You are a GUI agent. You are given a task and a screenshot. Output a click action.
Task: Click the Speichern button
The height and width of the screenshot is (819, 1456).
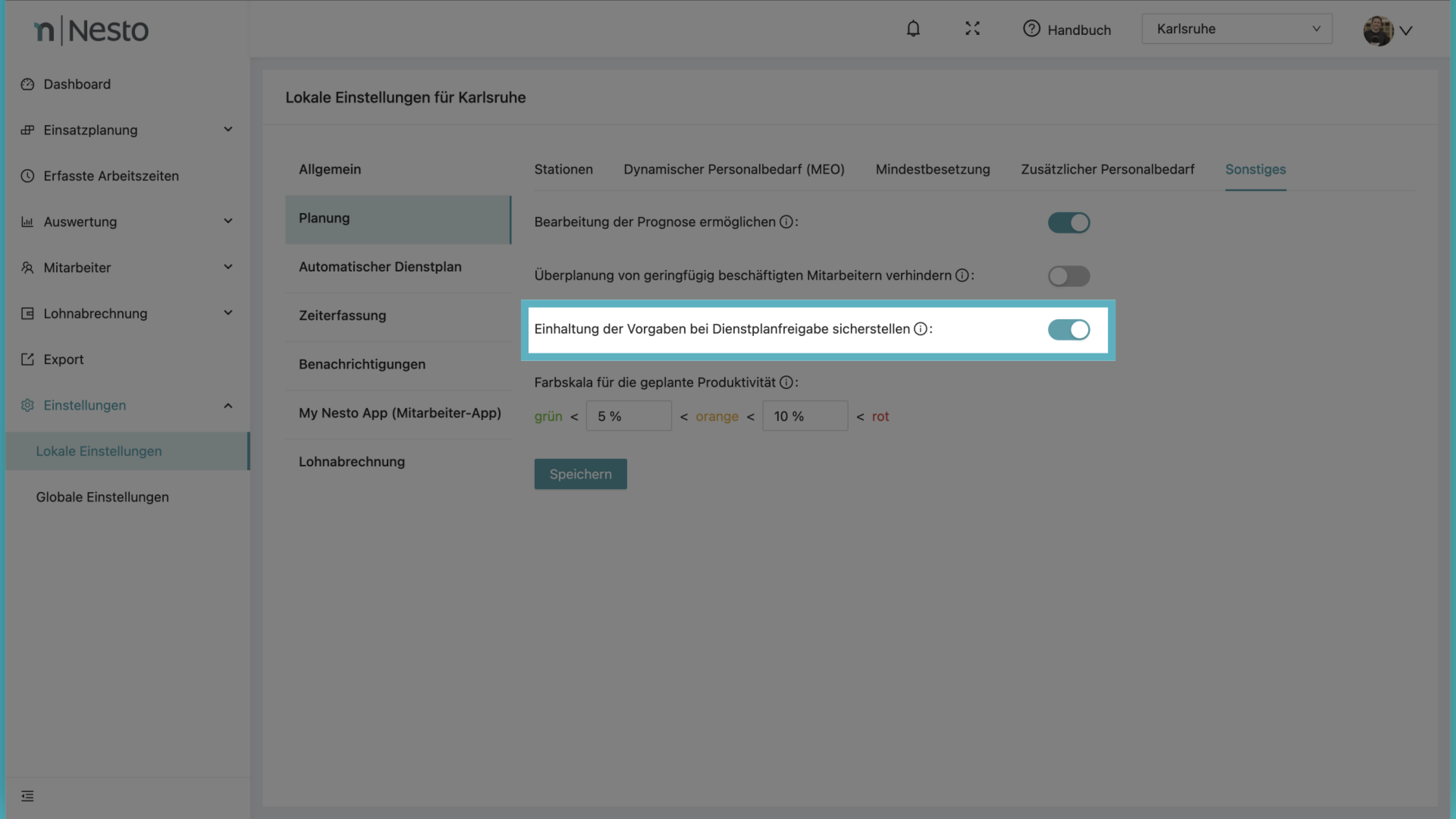click(580, 474)
